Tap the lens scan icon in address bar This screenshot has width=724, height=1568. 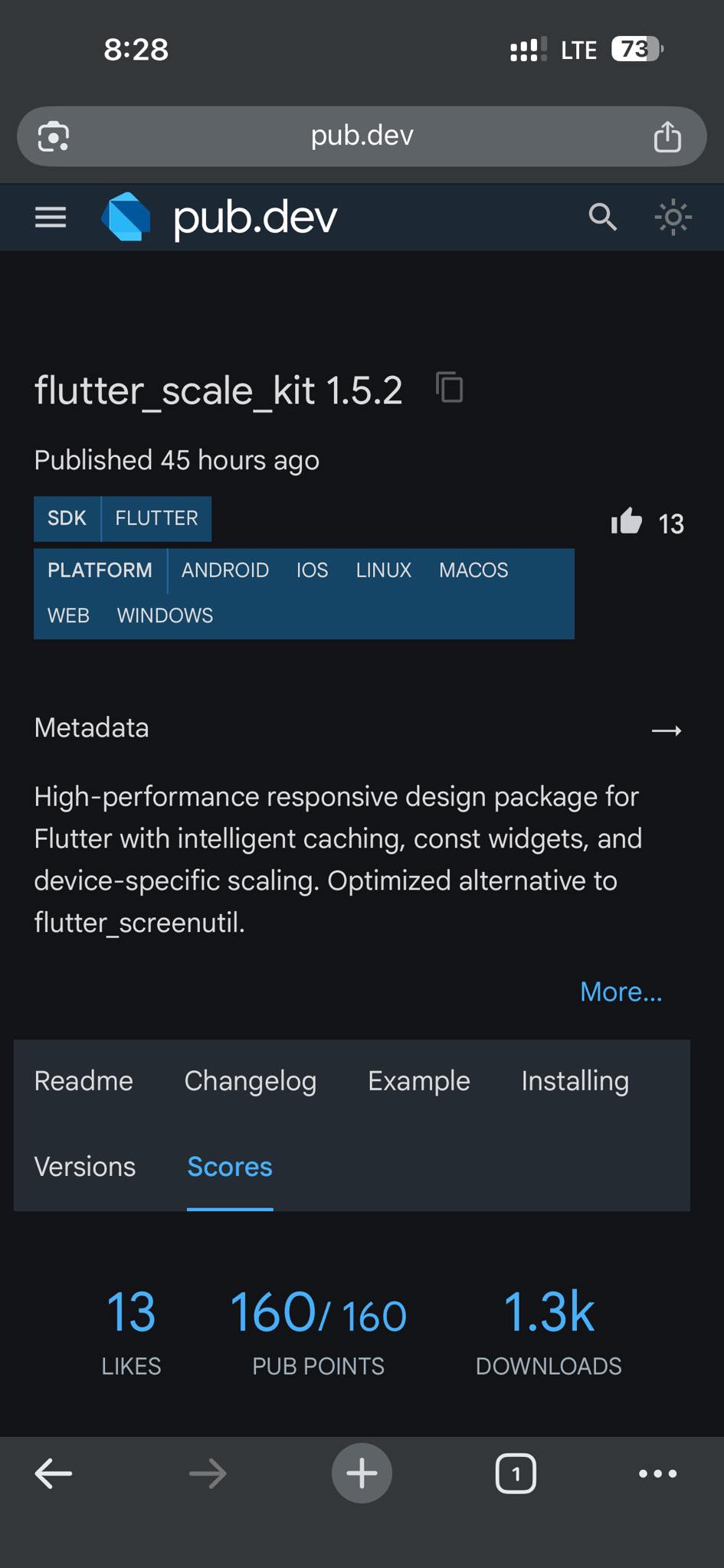click(54, 137)
